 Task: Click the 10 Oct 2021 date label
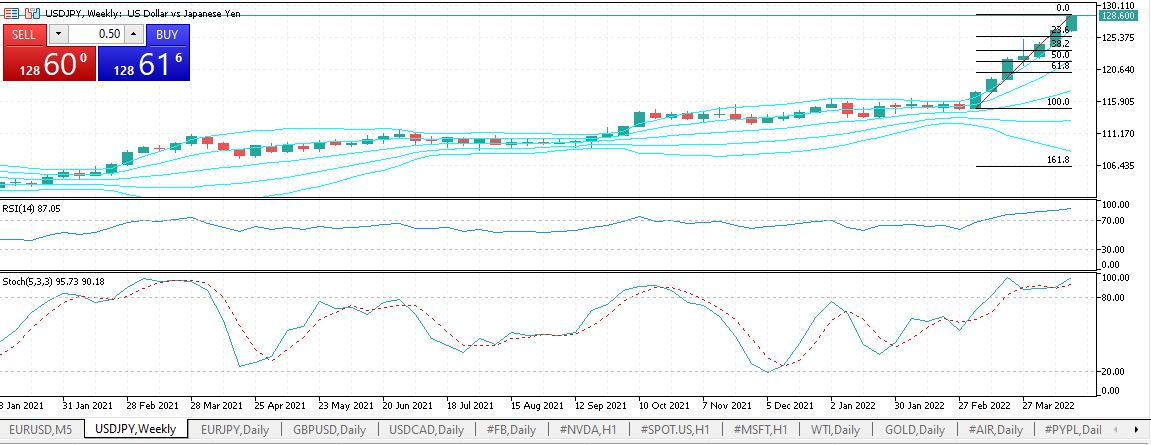pyautogui.click(x=664, y=405)
